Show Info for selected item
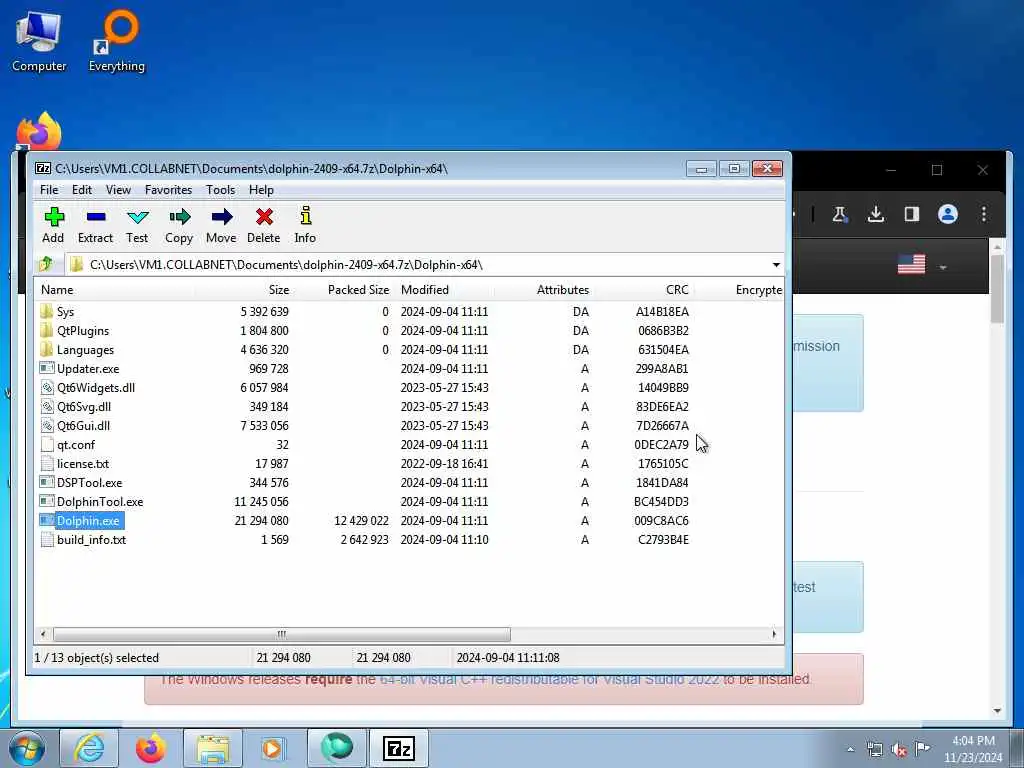 pos(305,225)
